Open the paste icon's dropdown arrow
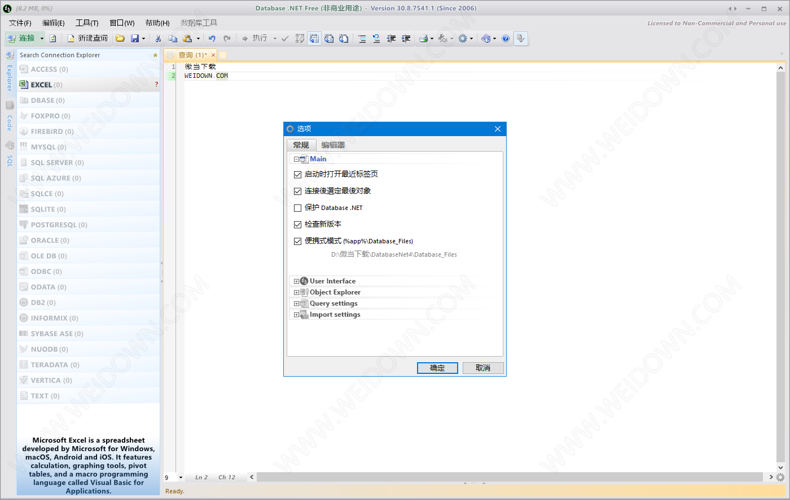This screenshot has width=790, height=500. coord(198,38)
